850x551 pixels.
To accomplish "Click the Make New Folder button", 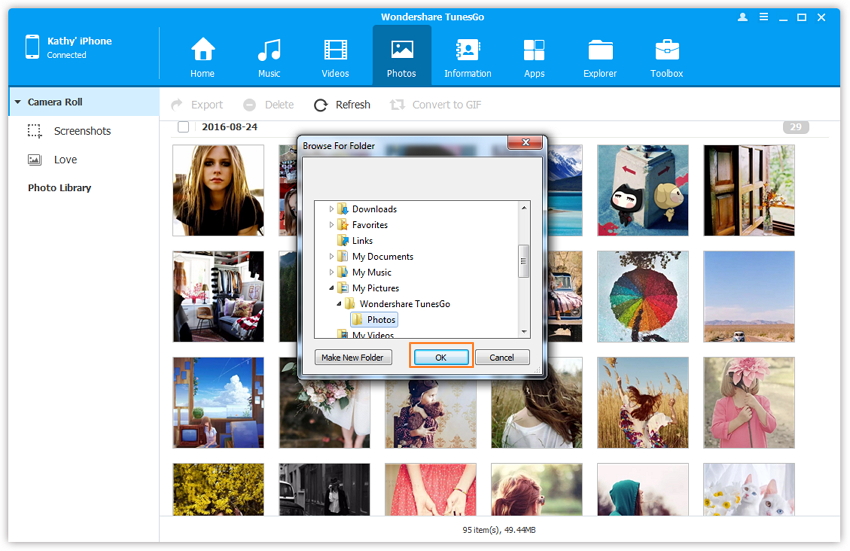I will (353, 357).
